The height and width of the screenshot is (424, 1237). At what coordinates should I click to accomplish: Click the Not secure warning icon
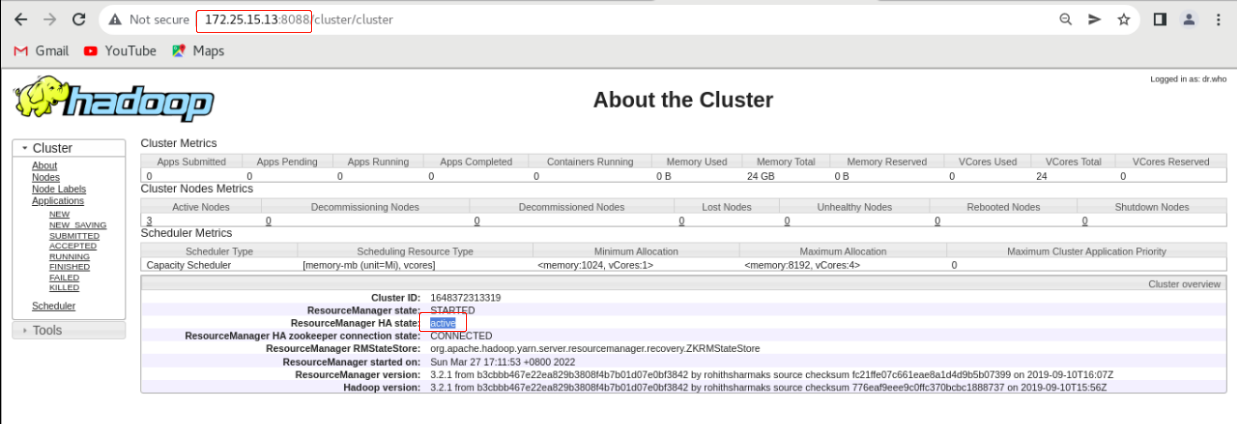[116, 19]
